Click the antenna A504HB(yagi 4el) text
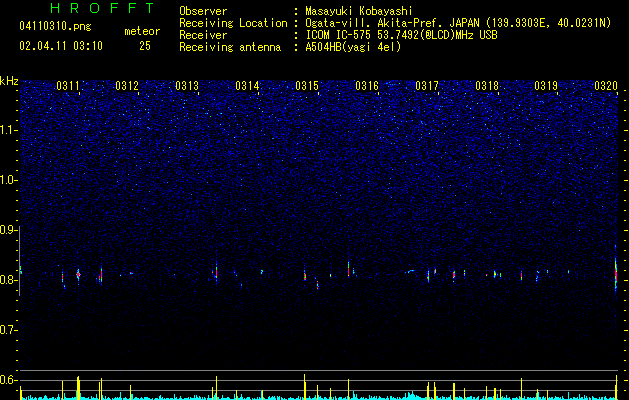This screenshot has height=400, width=629. coord(353,47)
